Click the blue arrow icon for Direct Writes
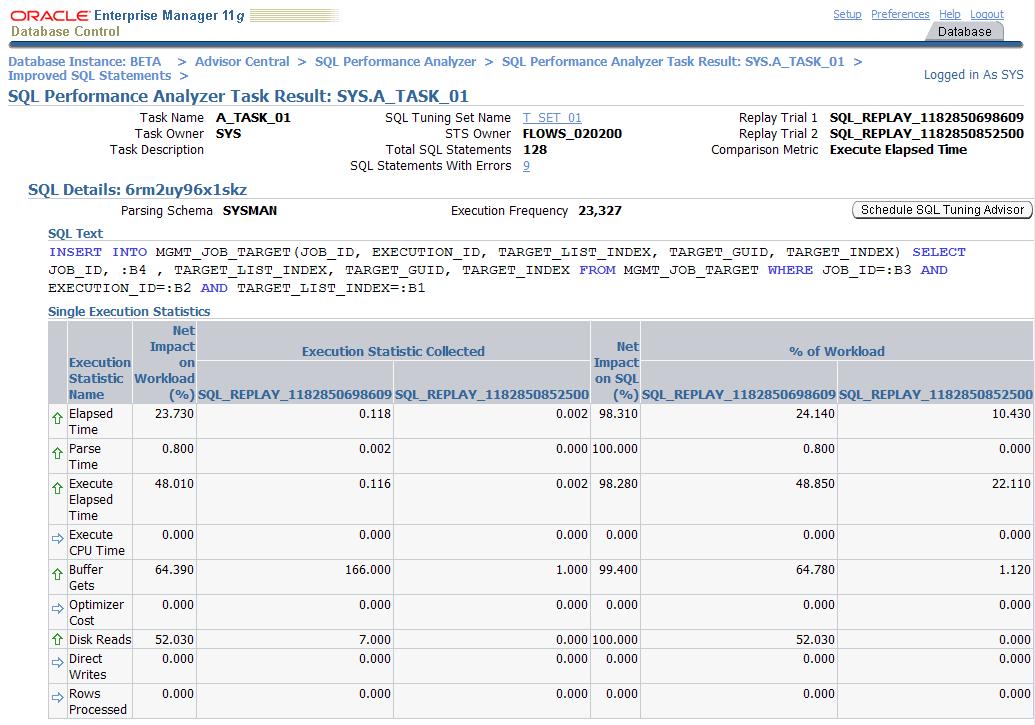The image size is (1035, 725). [x=57, y=665]
